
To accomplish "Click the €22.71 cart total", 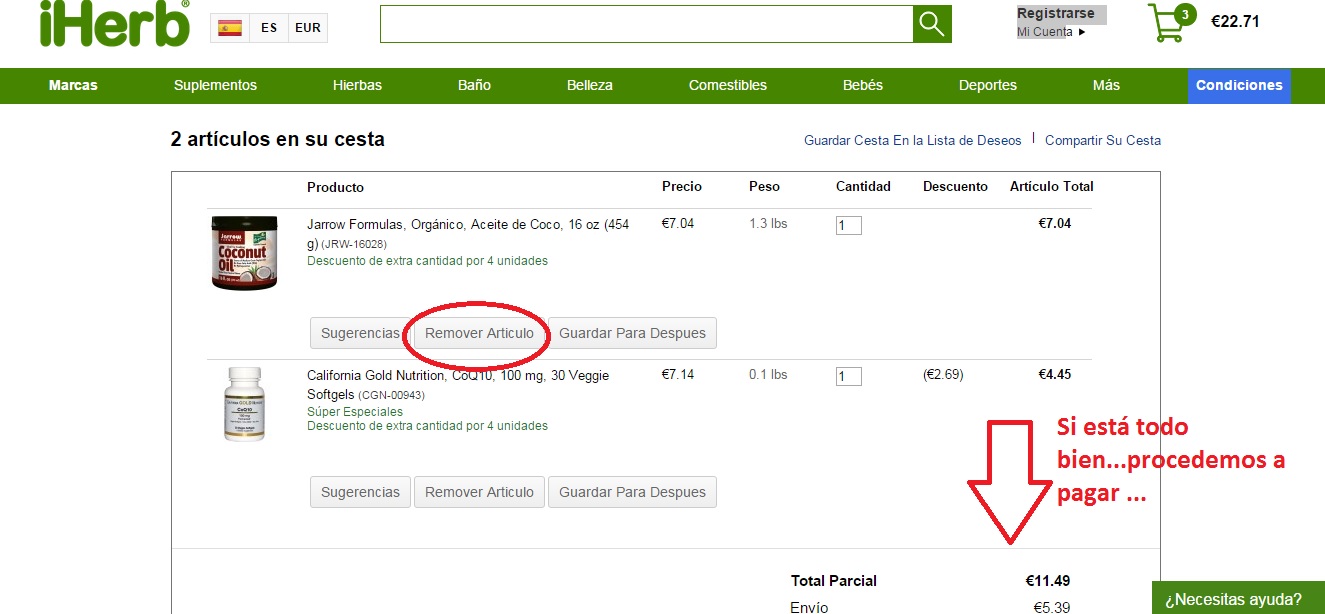I will click(1235, 20).
